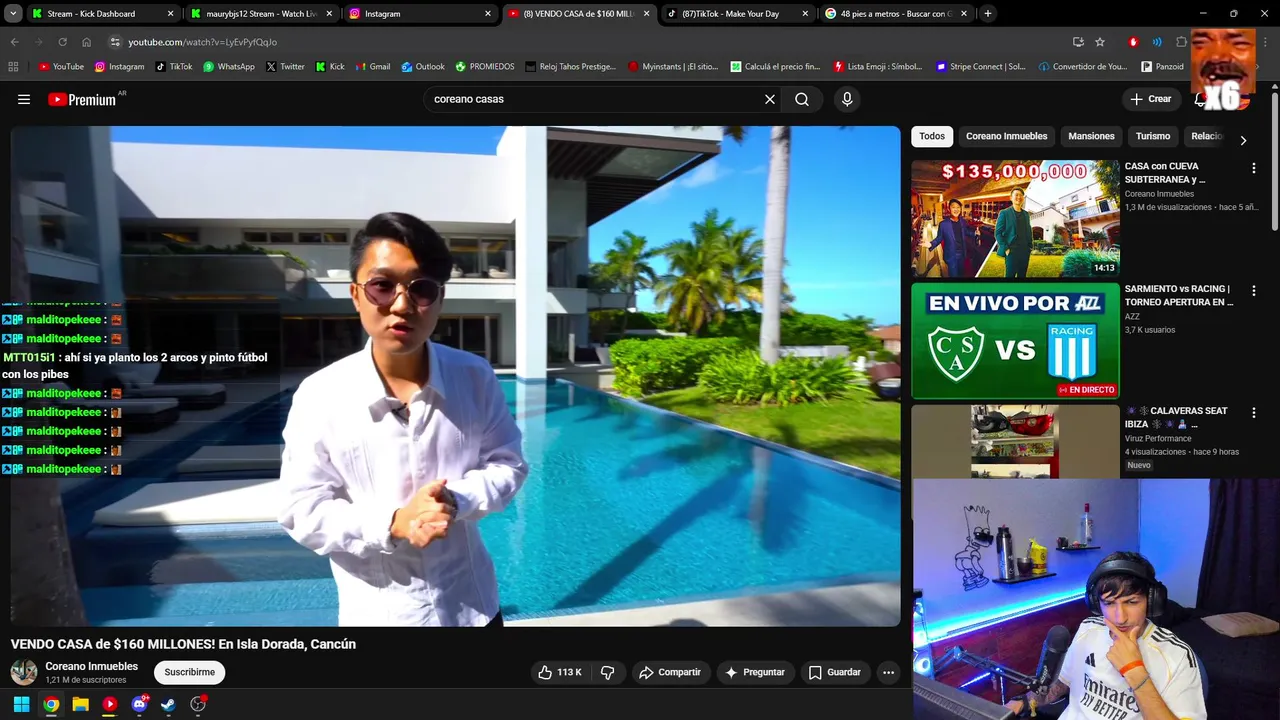Close the Instagram browser tab
1280x720 pixels.
pos(488,14)
